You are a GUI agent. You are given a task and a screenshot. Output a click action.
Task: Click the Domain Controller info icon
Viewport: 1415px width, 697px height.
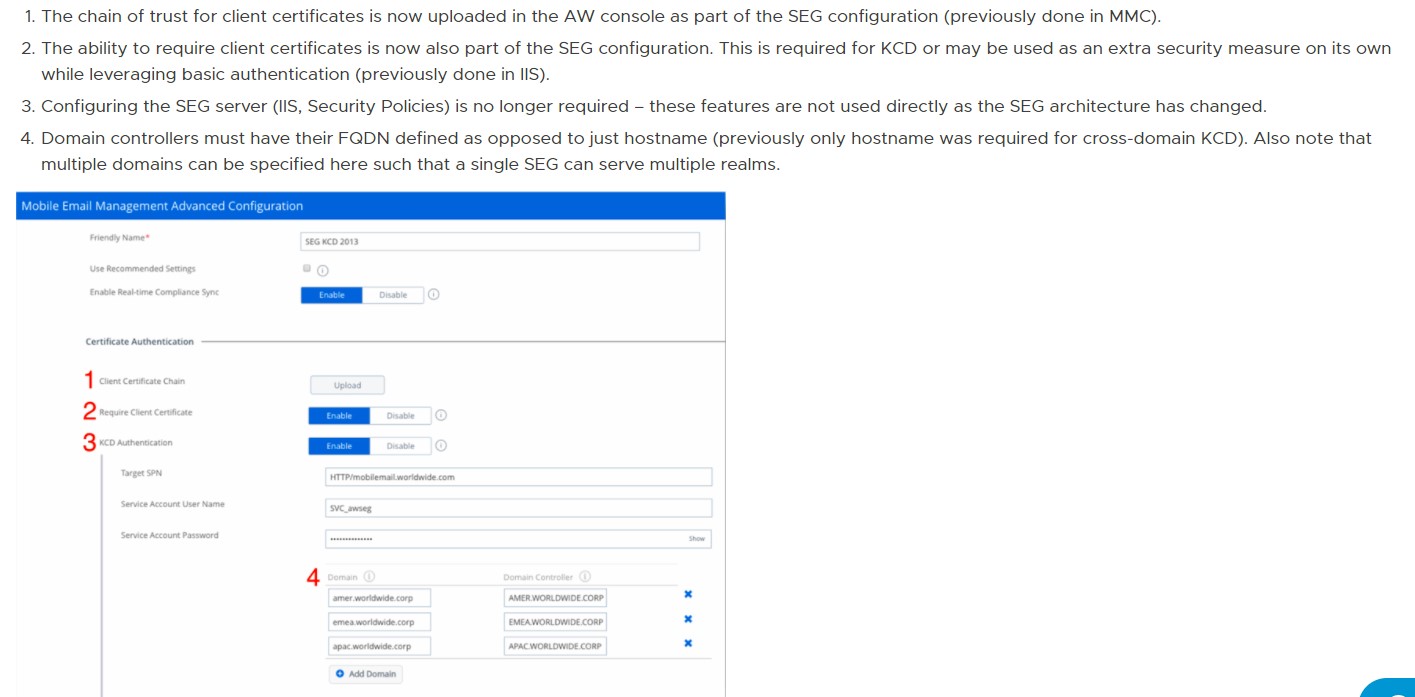pyautogui.click(x=585, y=576)
